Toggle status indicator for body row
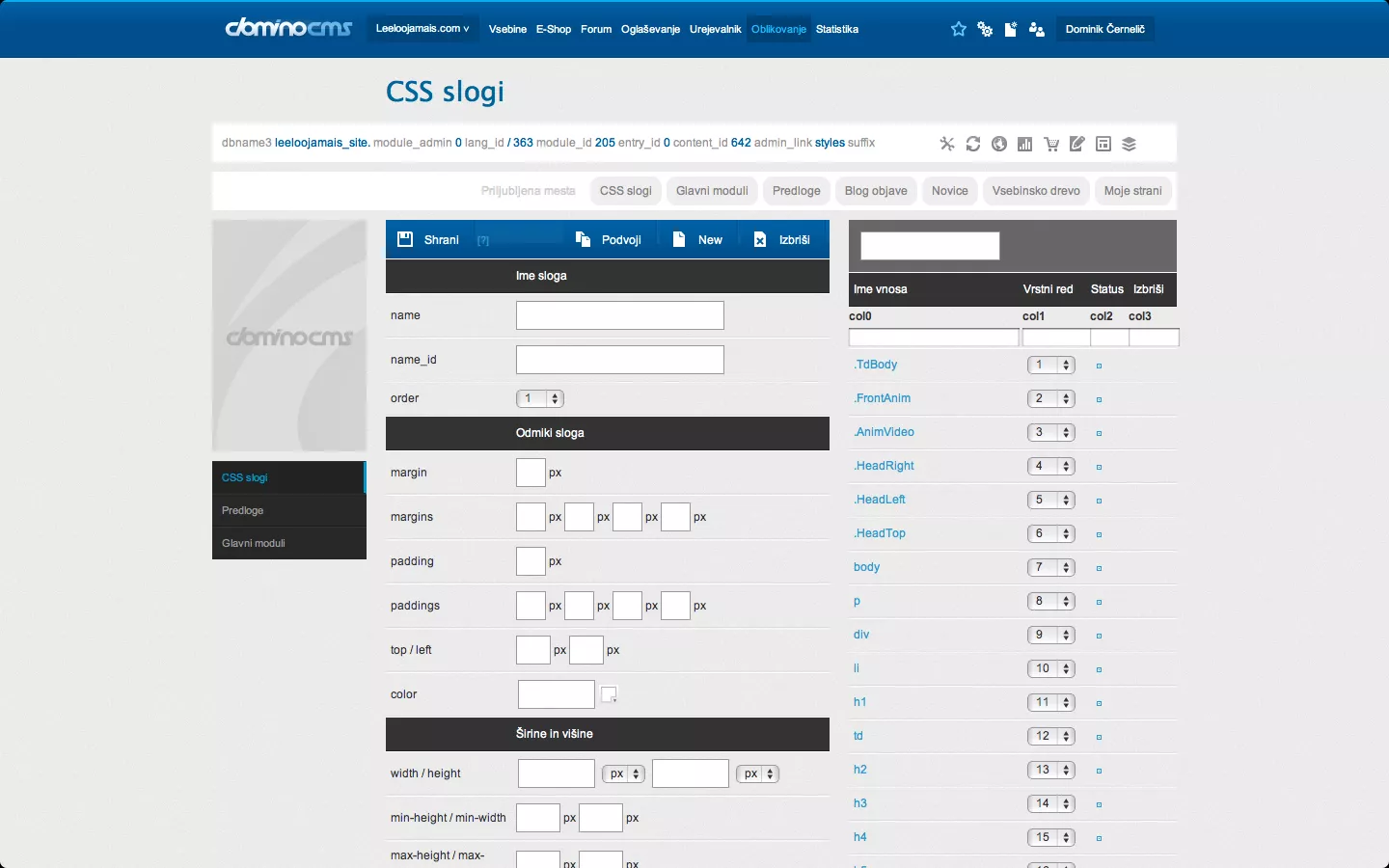Screen dimensions: 1389x868 click(x=1099, y=569)
